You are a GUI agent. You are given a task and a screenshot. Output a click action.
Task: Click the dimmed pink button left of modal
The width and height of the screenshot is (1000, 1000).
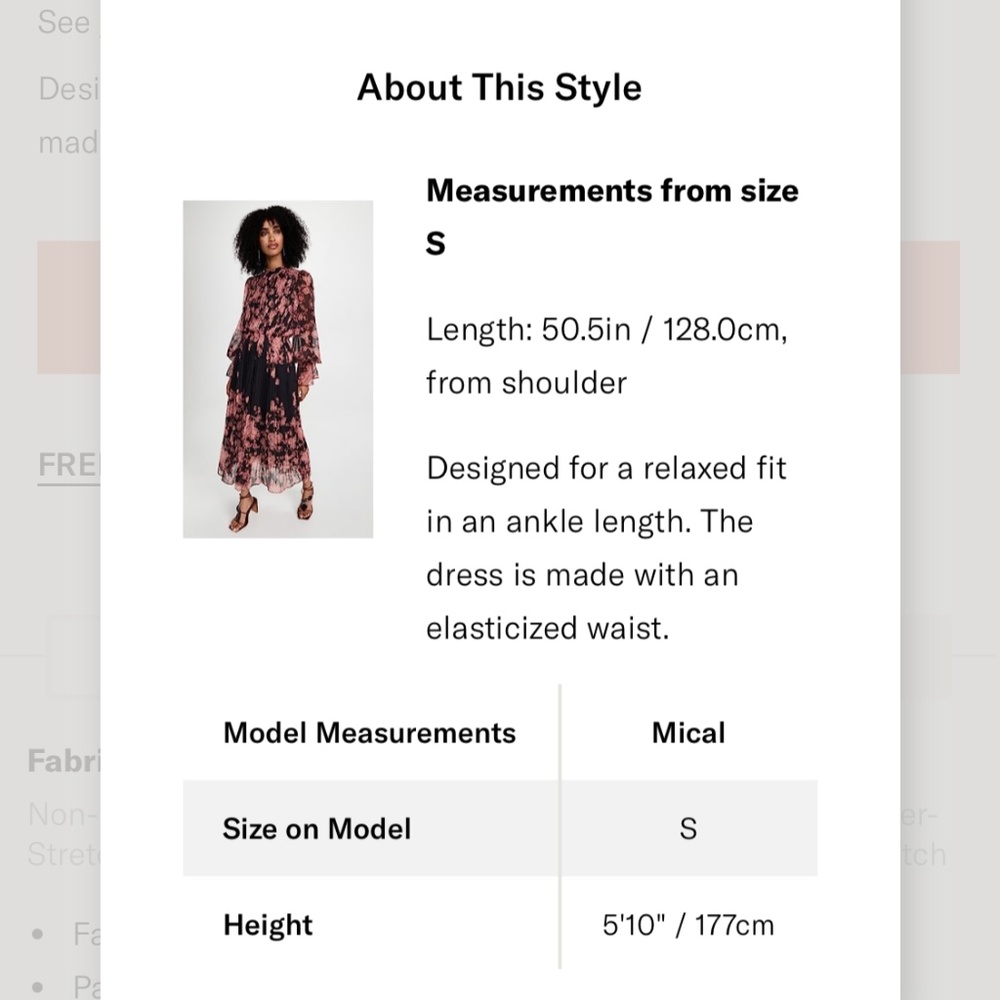68,307
